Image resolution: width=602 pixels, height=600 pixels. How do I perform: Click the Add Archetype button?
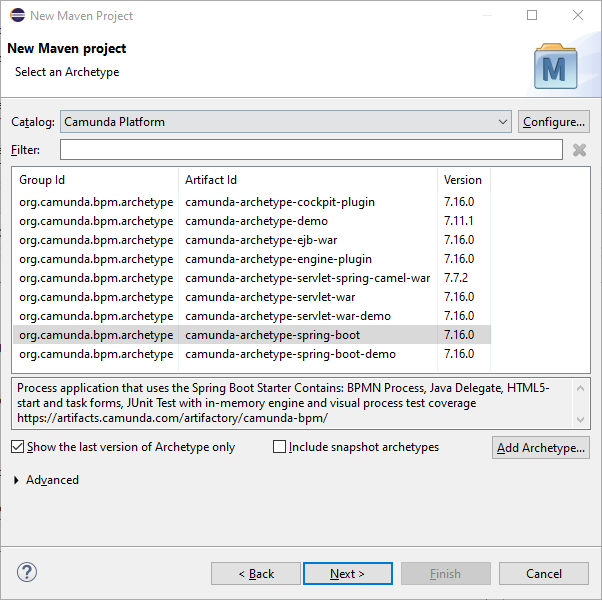[541, 447]
